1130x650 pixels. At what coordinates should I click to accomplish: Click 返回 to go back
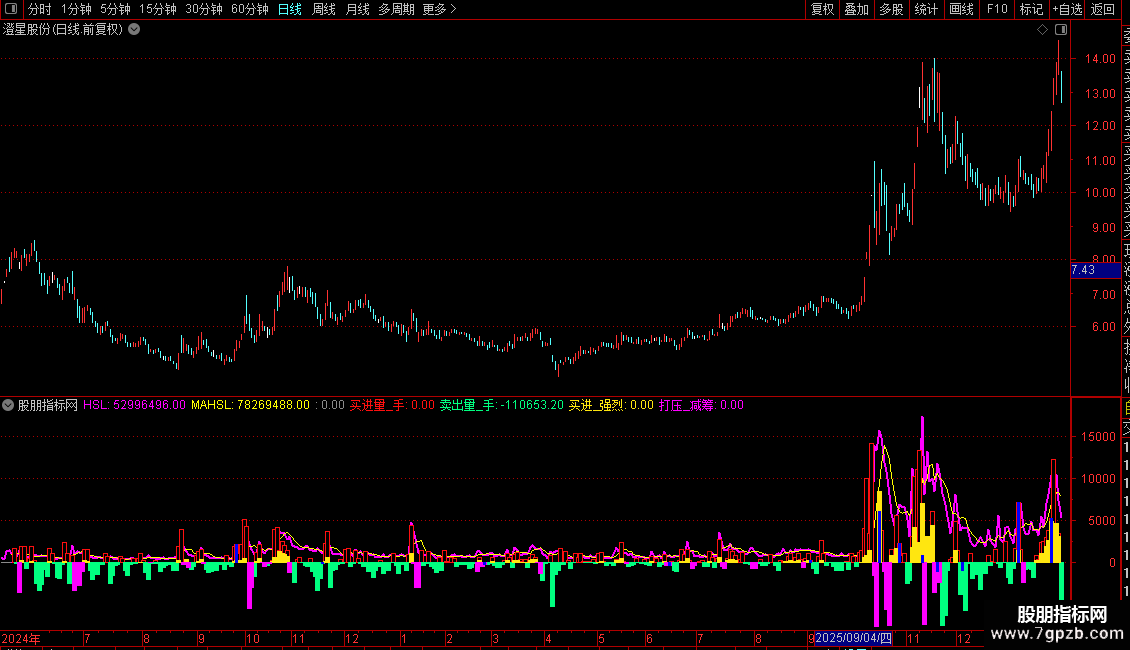pyautogui.click(x=1103, y=9)
